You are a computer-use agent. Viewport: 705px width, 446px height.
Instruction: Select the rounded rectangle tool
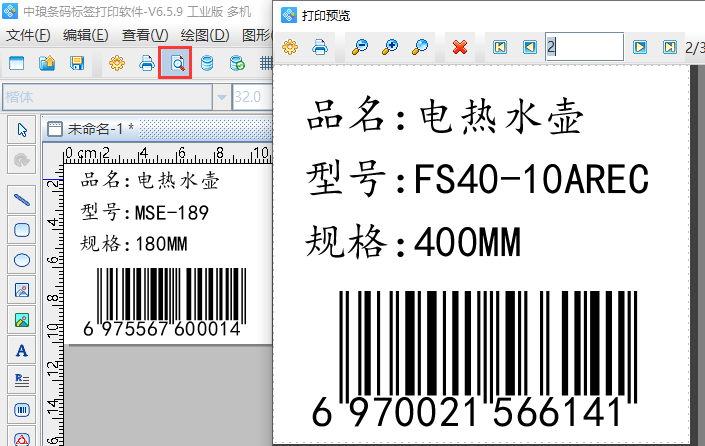click(22, 230)
